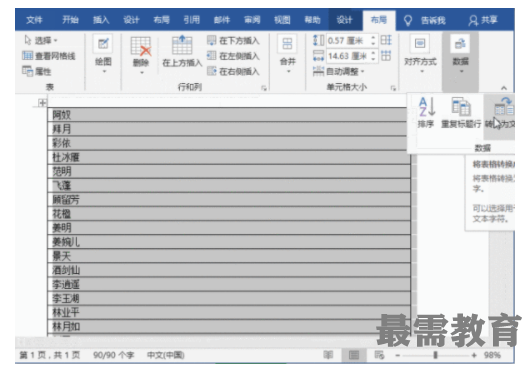This screenshot has width=528, height=370.
Task: Click distribute columns icon
Action: tap(386, 56)
